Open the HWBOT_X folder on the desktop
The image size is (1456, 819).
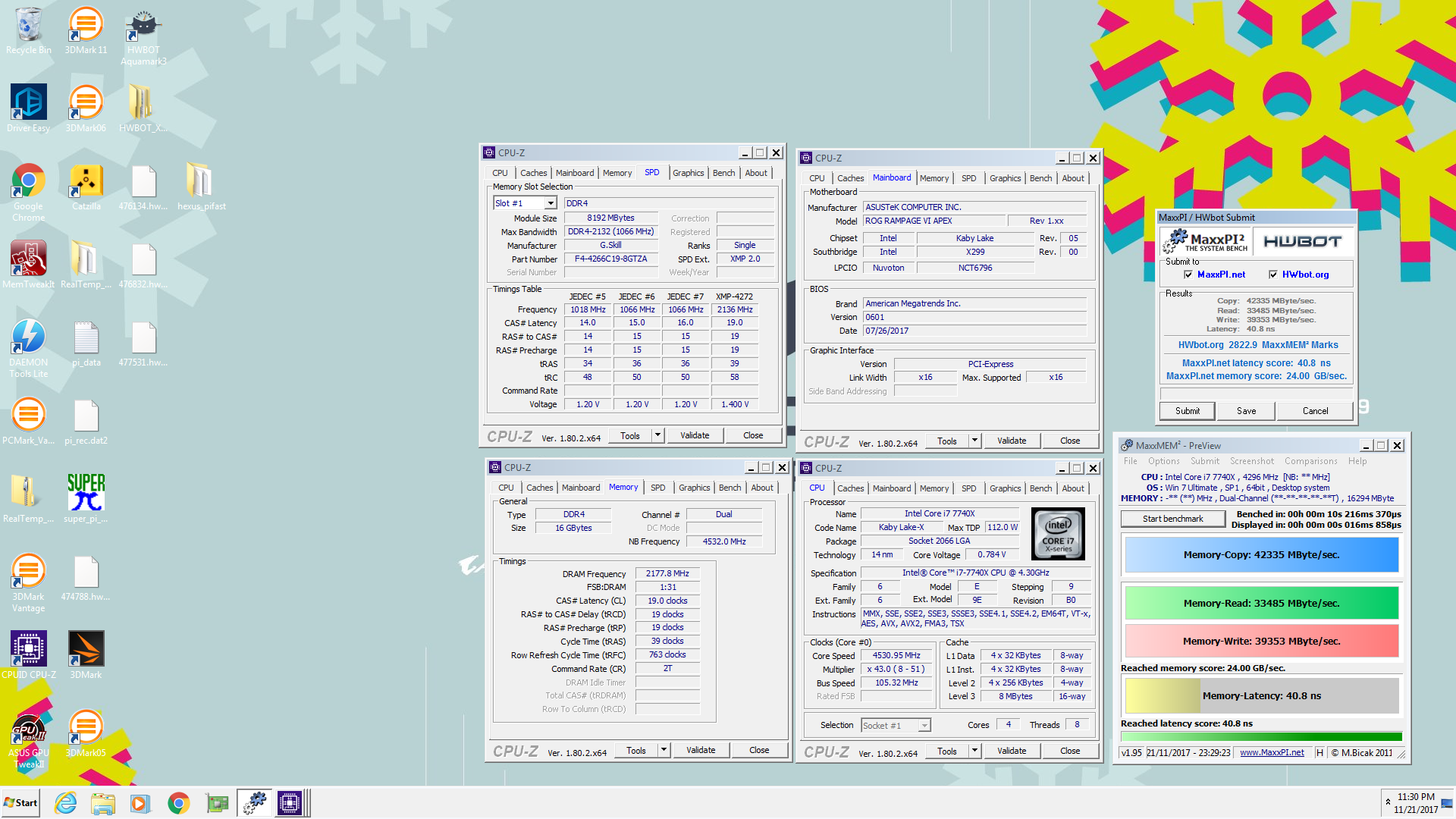tap(143, 108)
